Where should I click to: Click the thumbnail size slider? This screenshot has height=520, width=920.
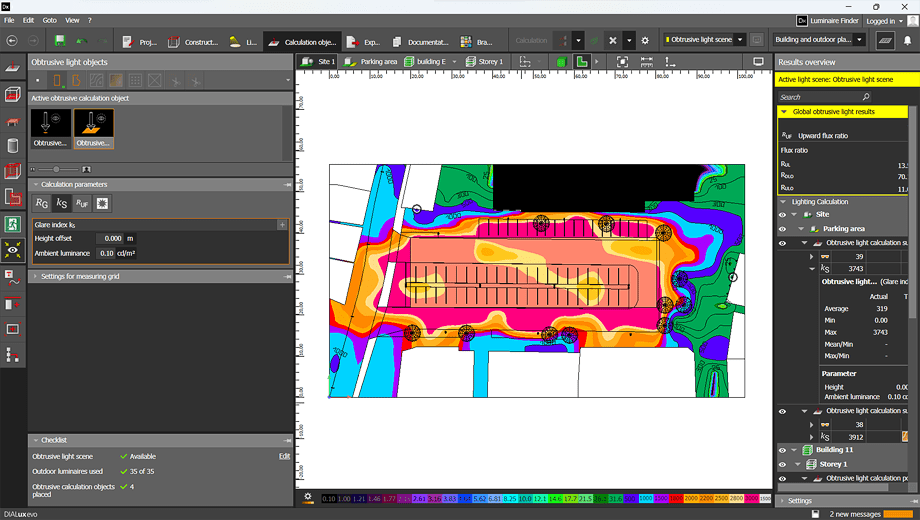(x=56, y=169)
